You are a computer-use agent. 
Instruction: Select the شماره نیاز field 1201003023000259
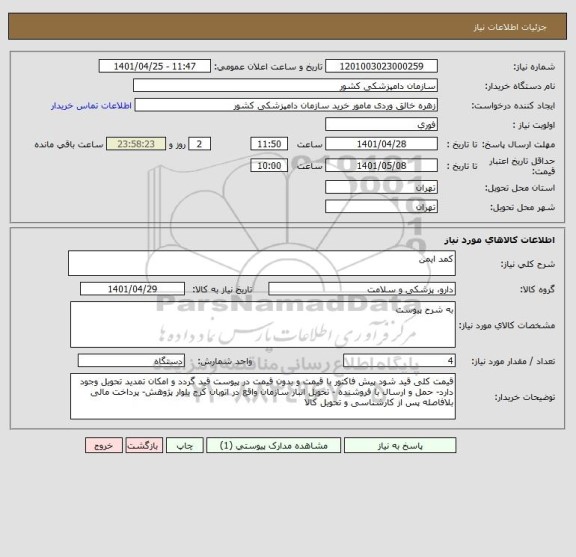pos(381,66)
